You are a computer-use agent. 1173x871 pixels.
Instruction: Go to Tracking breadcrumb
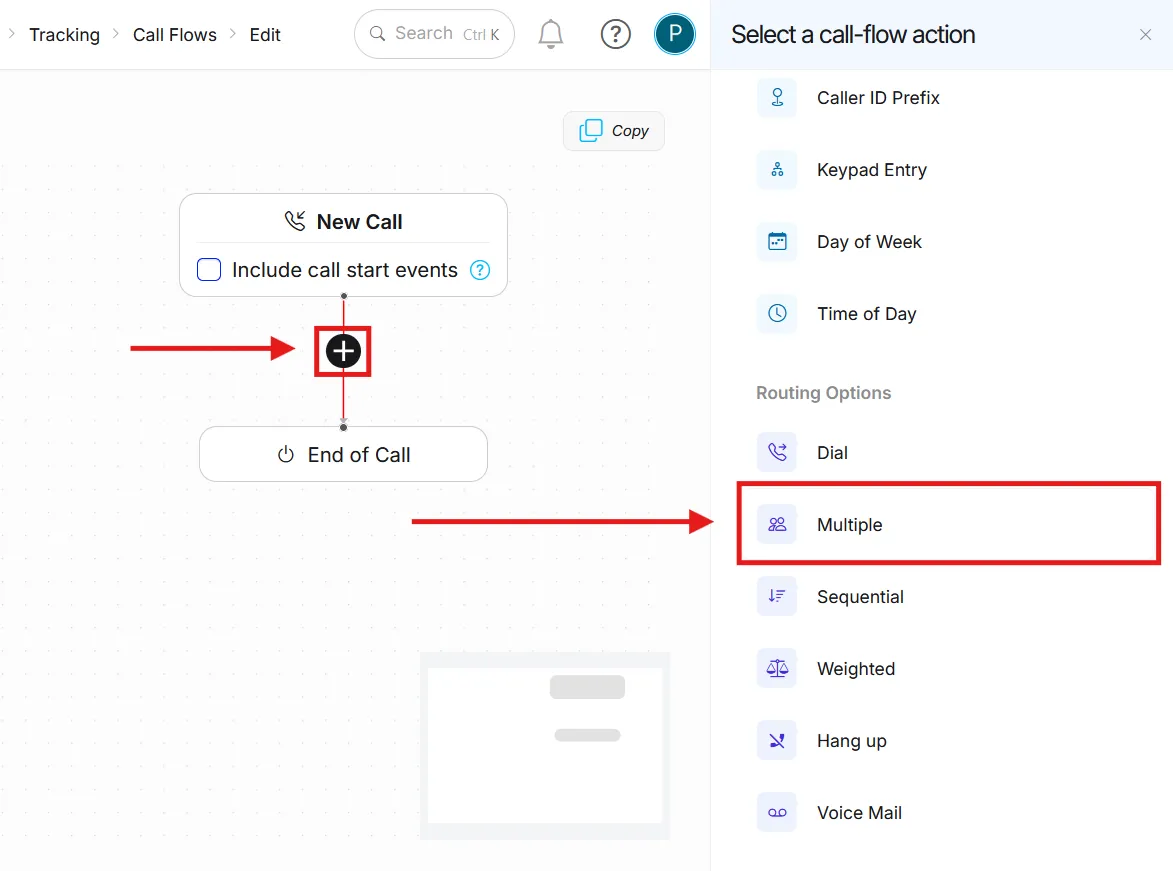[64, 35]
